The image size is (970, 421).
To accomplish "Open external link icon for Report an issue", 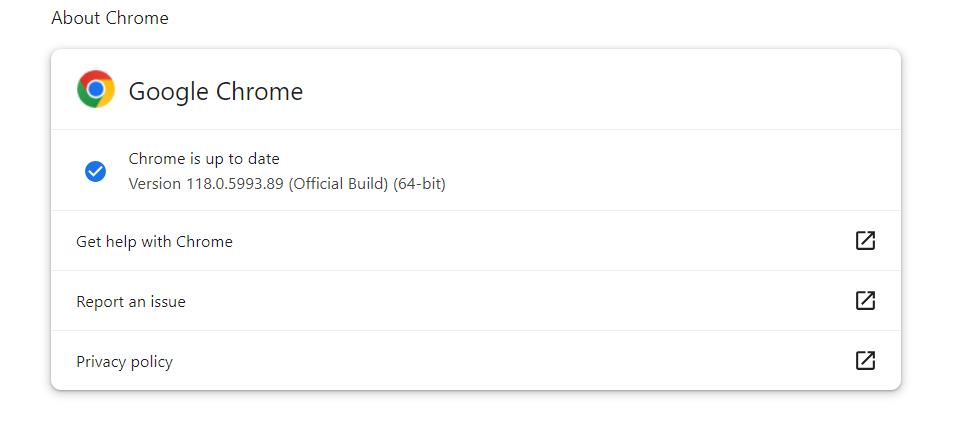I will point(865,301).
